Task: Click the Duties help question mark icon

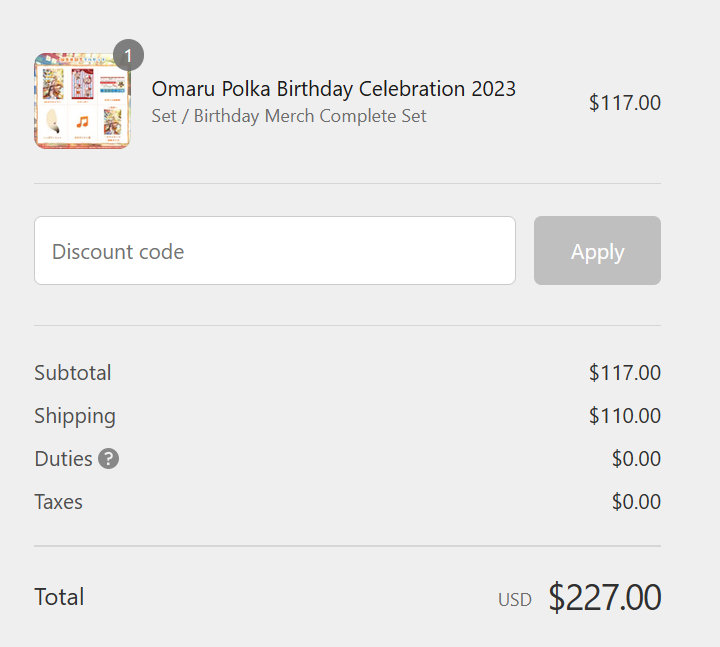Action: 109,459
